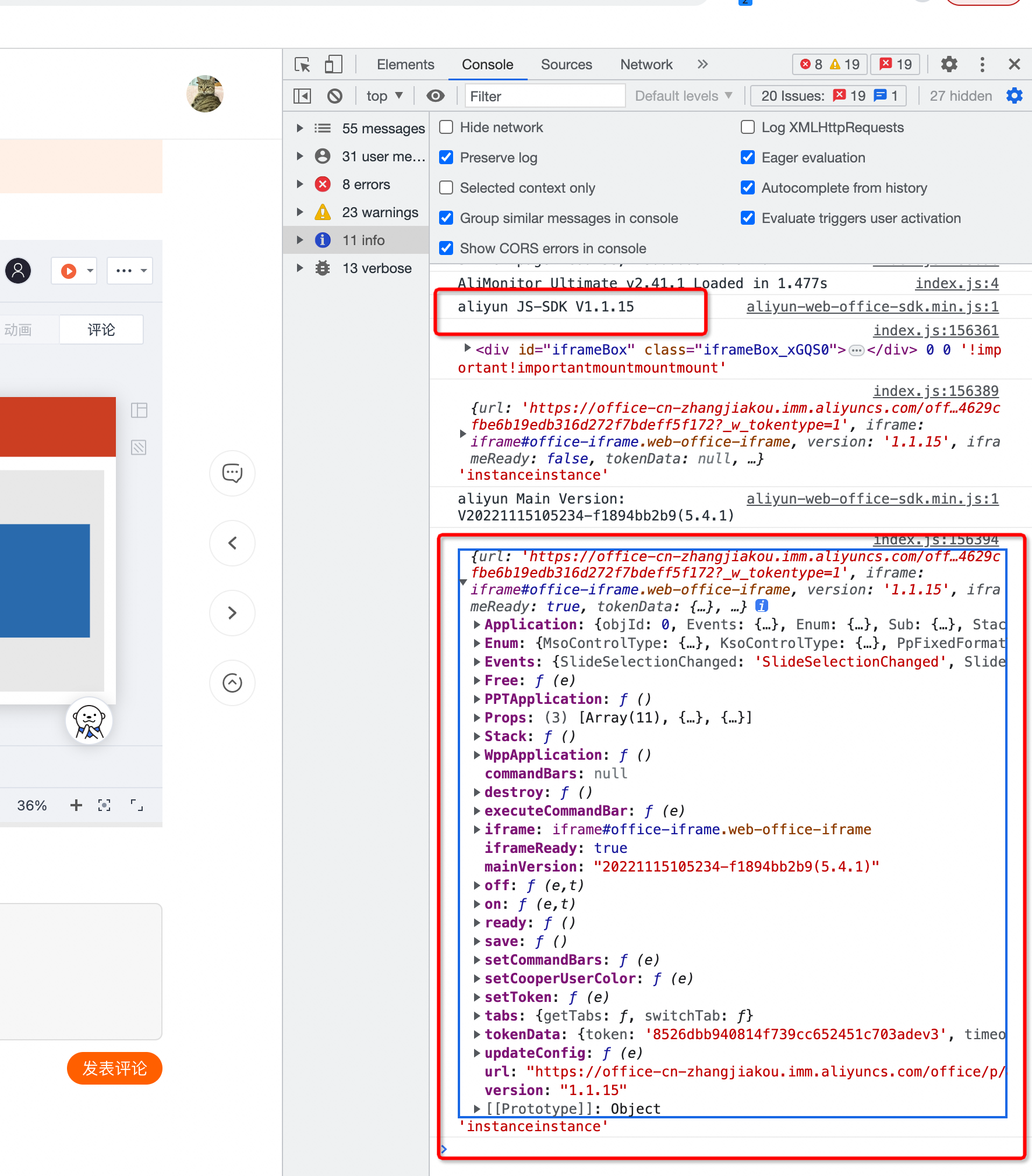Show more DevTools tabs
Image resolution: width=1032 pixels, height=1176 pixels.
tap(703, 65)
